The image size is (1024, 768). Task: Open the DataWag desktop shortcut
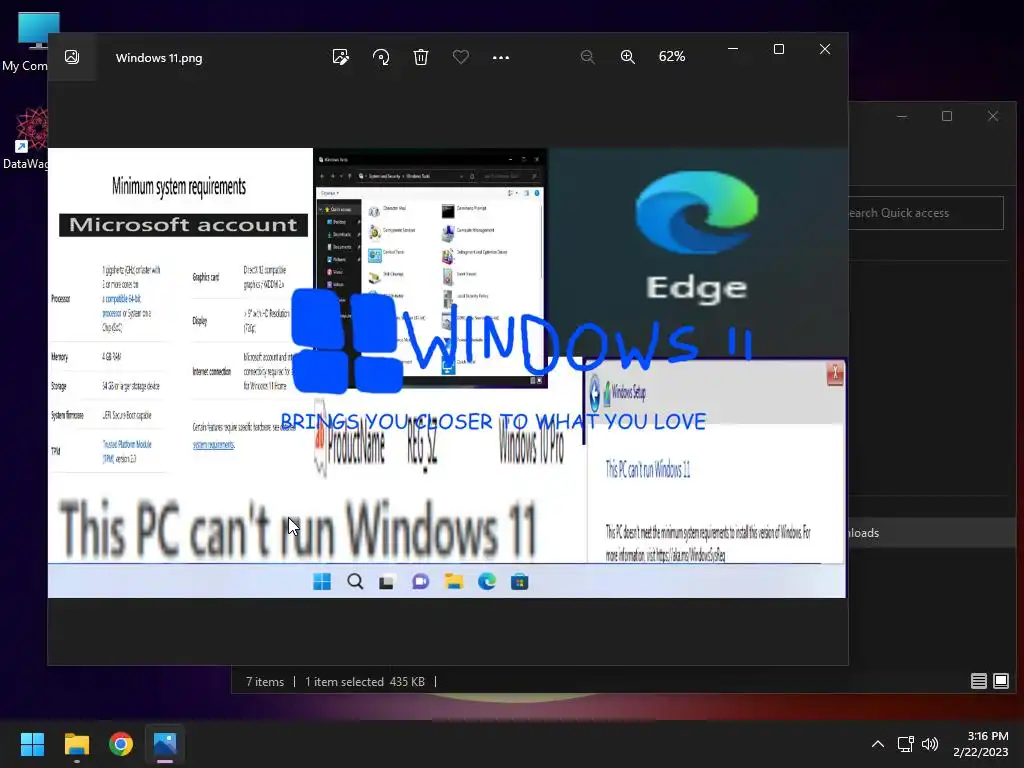(26, 138)
